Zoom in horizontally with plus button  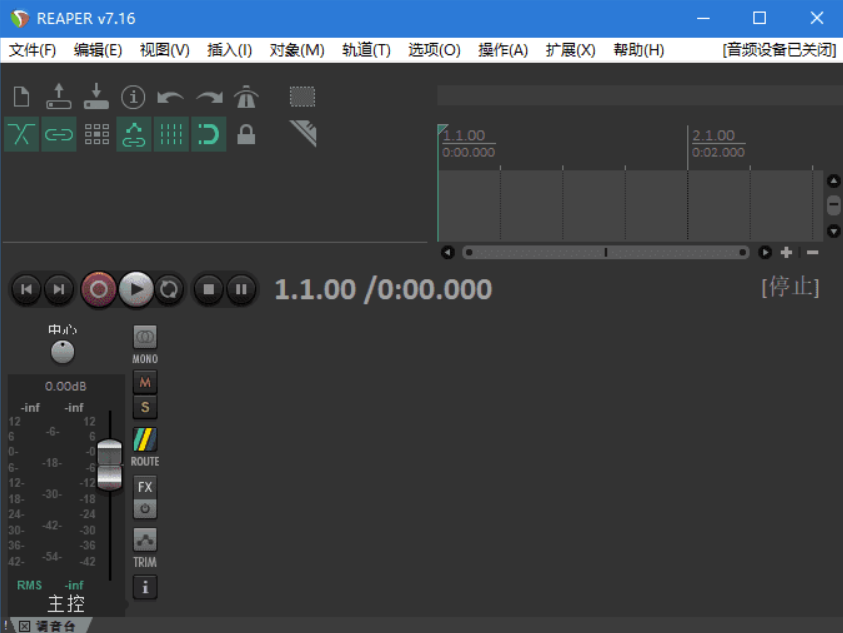(x=787, y=252)
